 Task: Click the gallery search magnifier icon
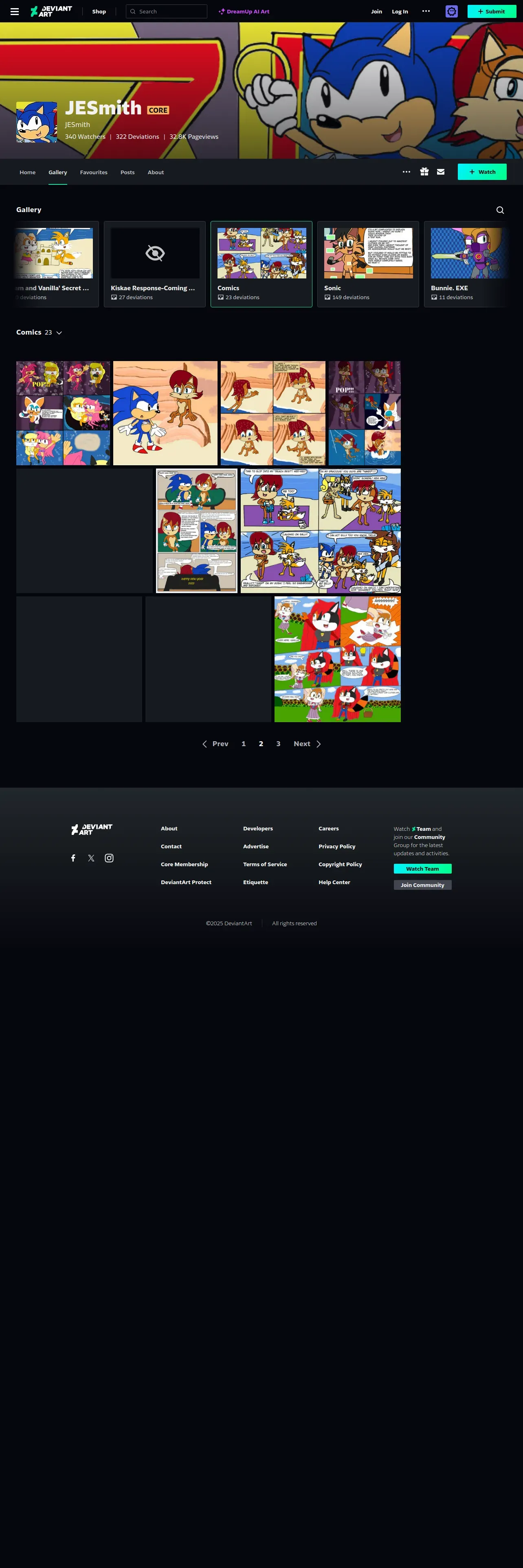pyautogui.click(x=500, y=210)
